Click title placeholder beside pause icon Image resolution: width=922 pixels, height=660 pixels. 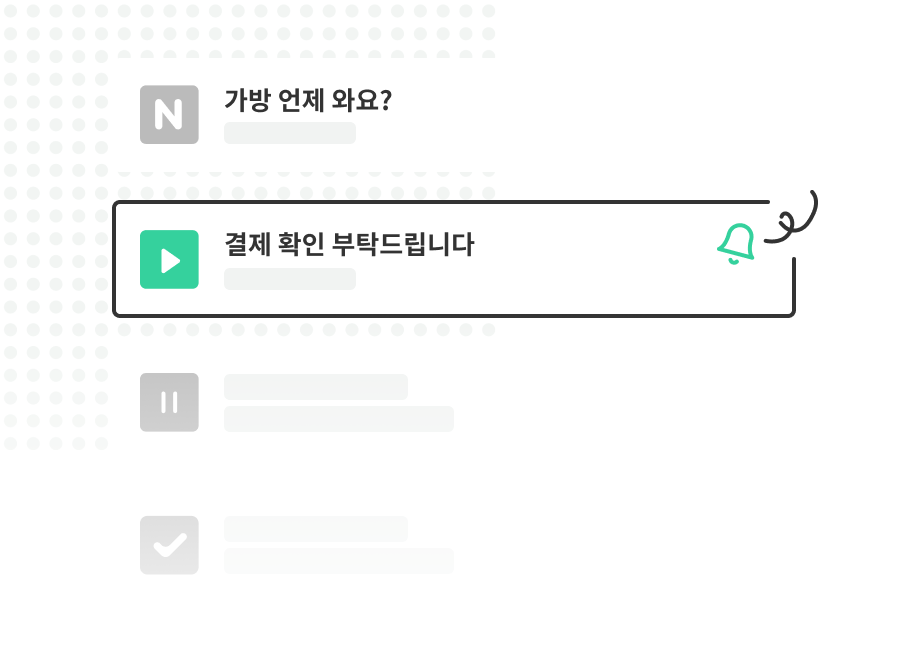316,387
